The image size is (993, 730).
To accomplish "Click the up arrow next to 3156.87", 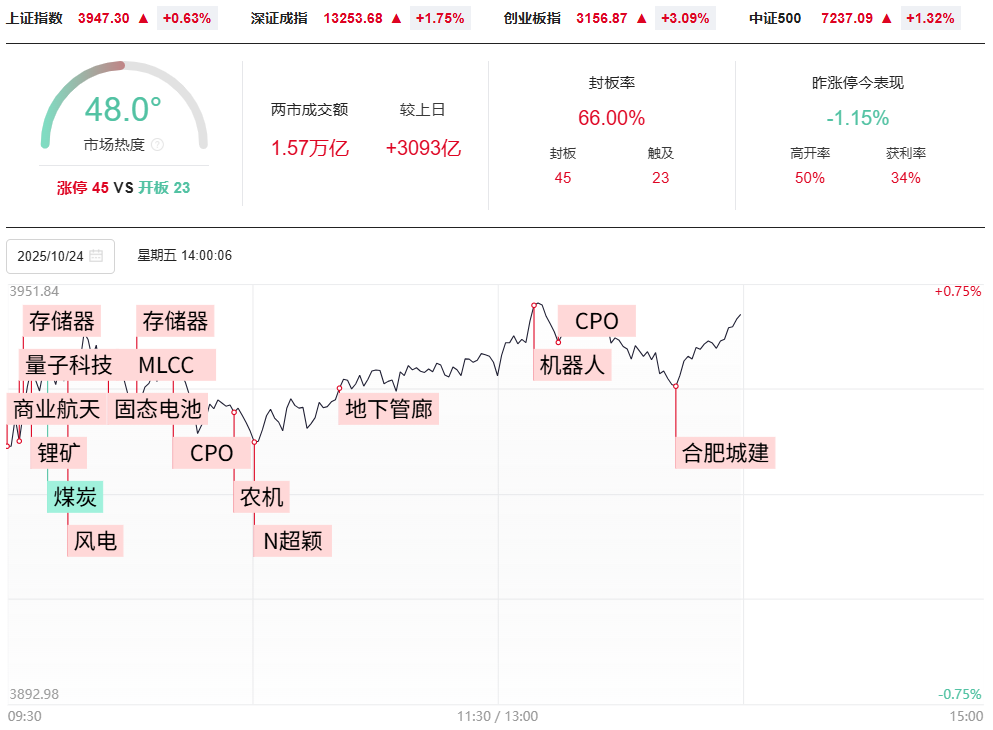I will coord(642,18).
